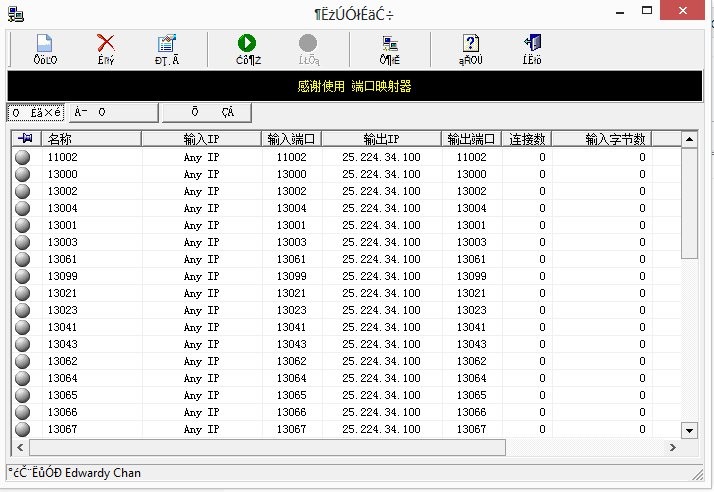Screen dimensions: 714x492
Task: Click the status ball for row 11002
Action: [22, 157]
